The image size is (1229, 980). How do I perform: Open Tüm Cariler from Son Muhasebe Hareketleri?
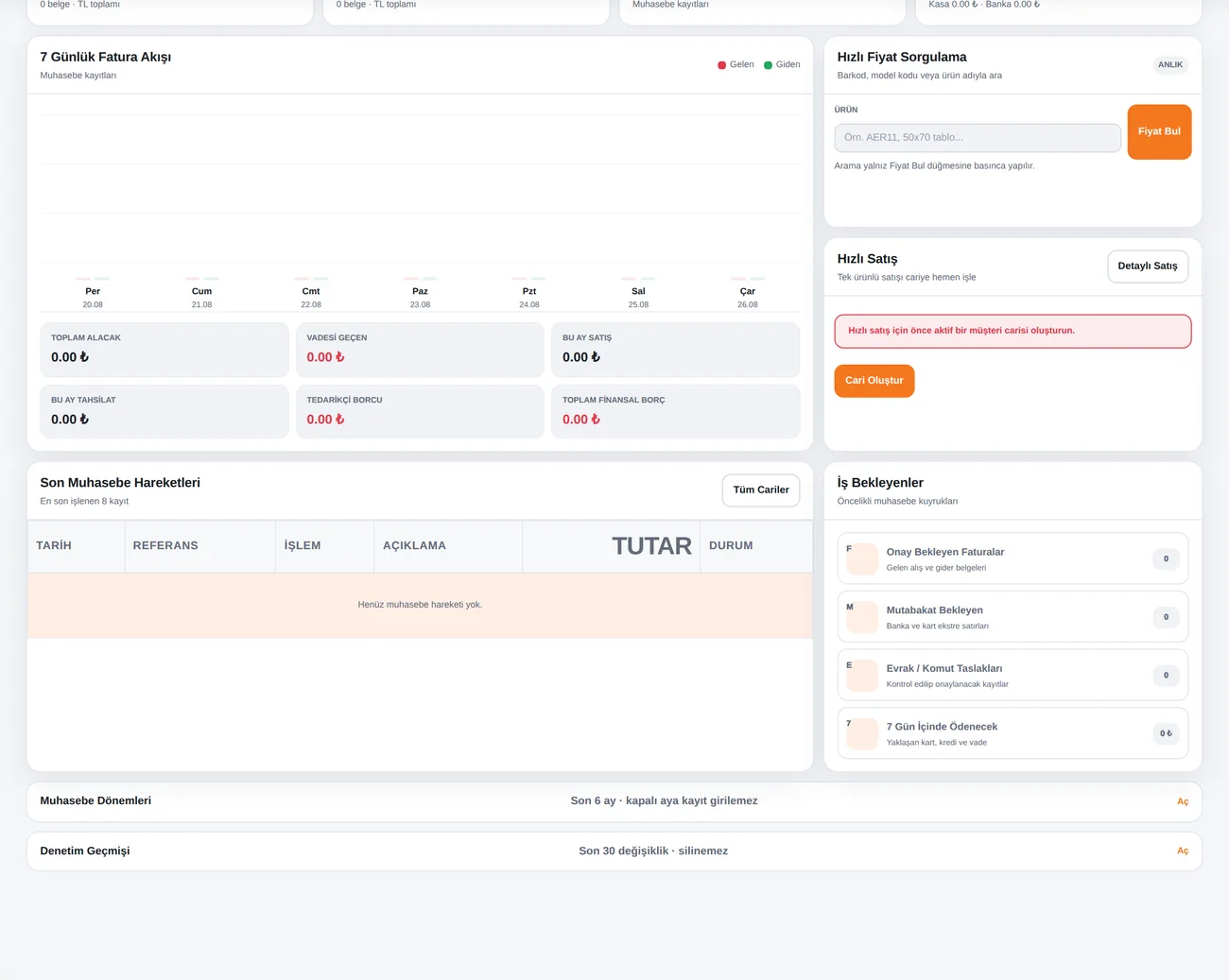(761, 490)
